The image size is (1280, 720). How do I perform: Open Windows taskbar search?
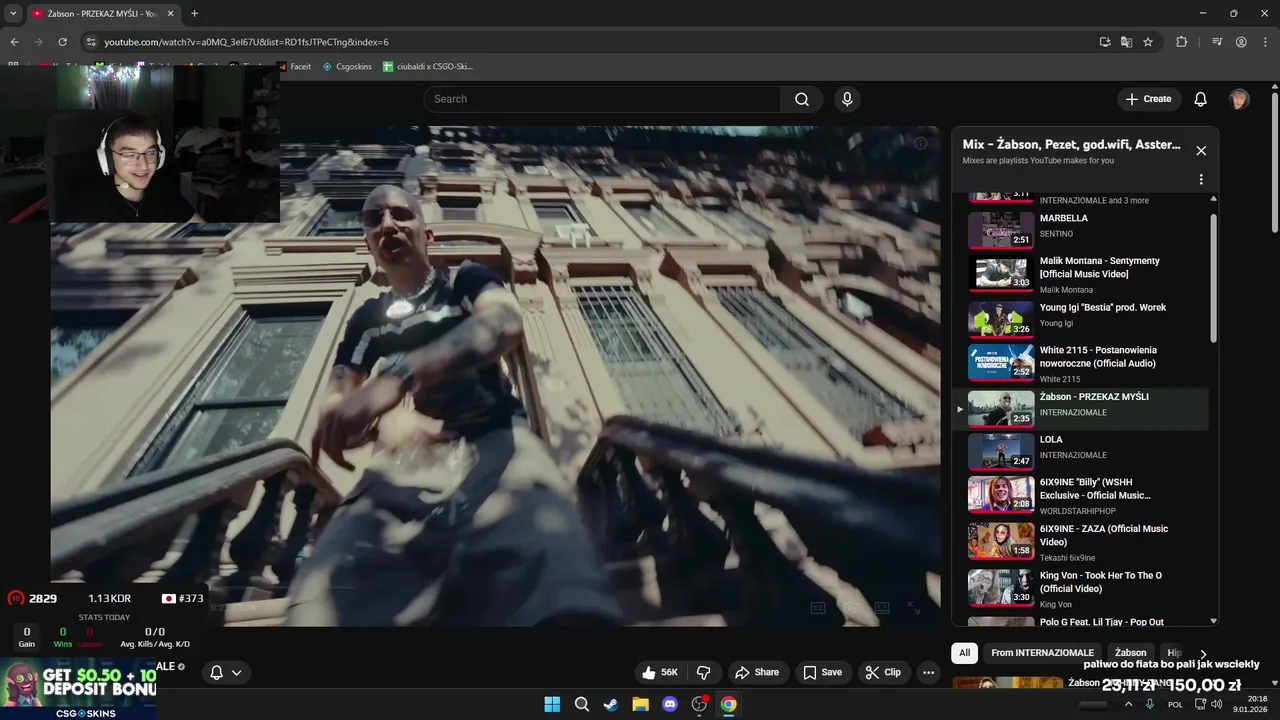[x=581, y=704]
